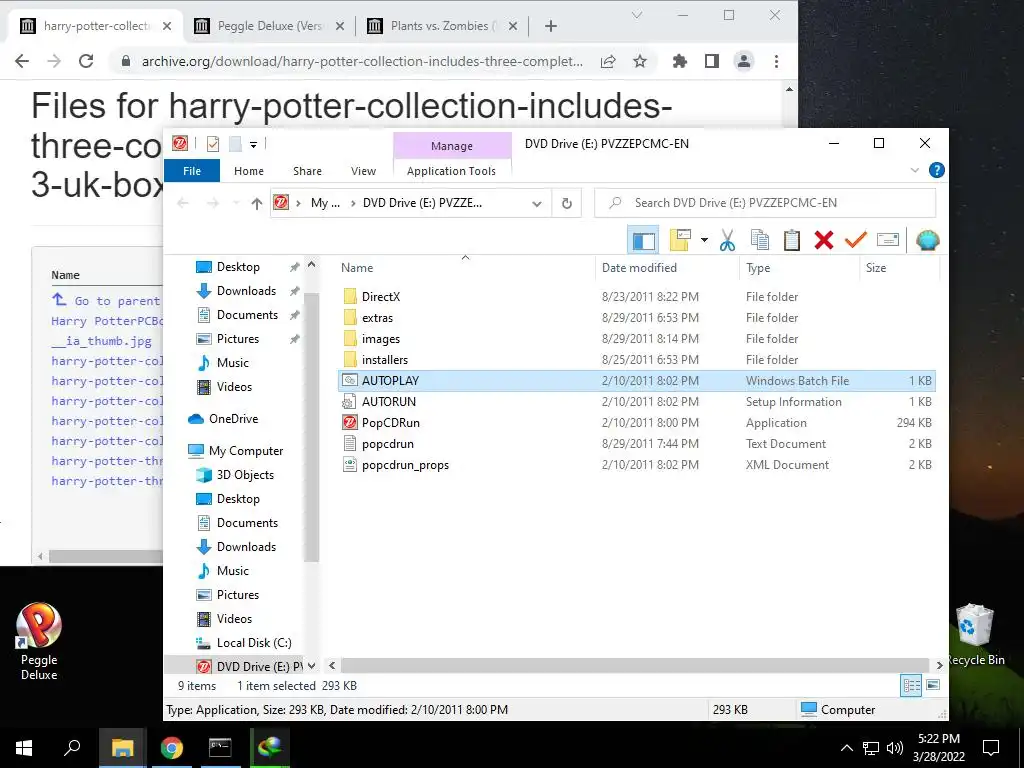Open a new Chrome tab

pos(551,26)
